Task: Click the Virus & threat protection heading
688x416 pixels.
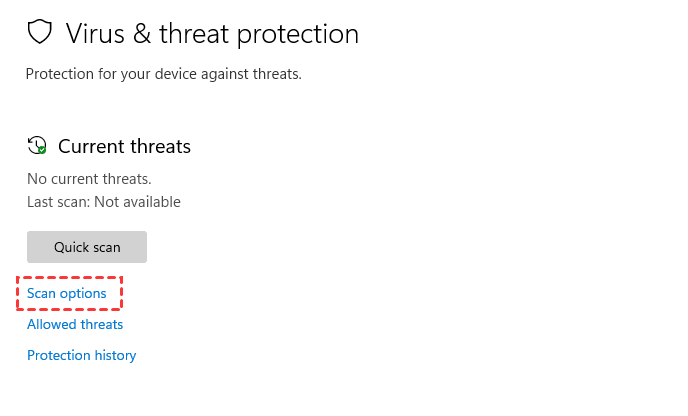Action: [212, 34]
